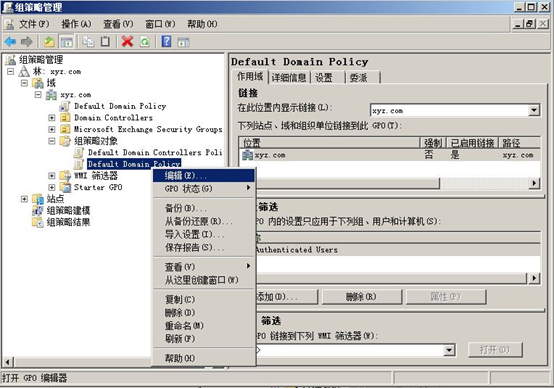This screenshot has width=554, height=388.
Task: Click the red Delete X icon
Action: pyautogui.click(x=127, y=42)
